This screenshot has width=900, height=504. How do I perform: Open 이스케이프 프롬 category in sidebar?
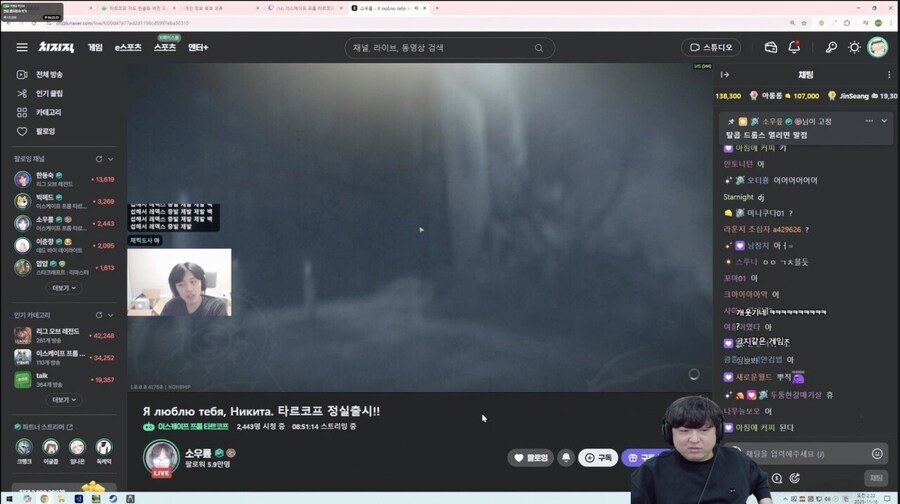click(64, 357)
